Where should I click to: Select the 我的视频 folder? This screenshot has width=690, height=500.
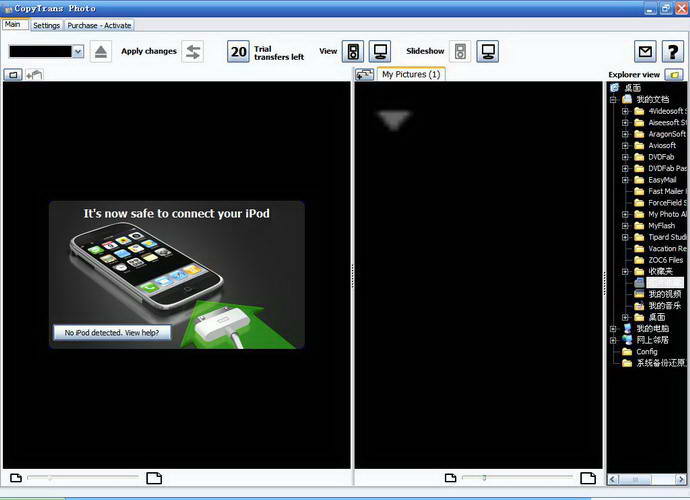(664, 294)
